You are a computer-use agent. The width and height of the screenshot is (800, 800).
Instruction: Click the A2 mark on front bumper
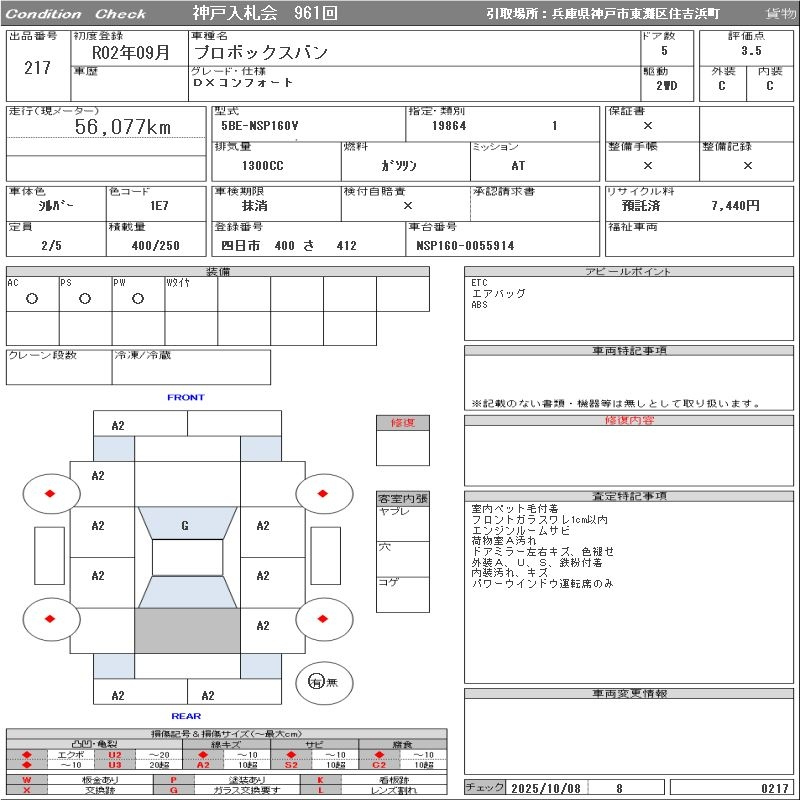(118, 425)
